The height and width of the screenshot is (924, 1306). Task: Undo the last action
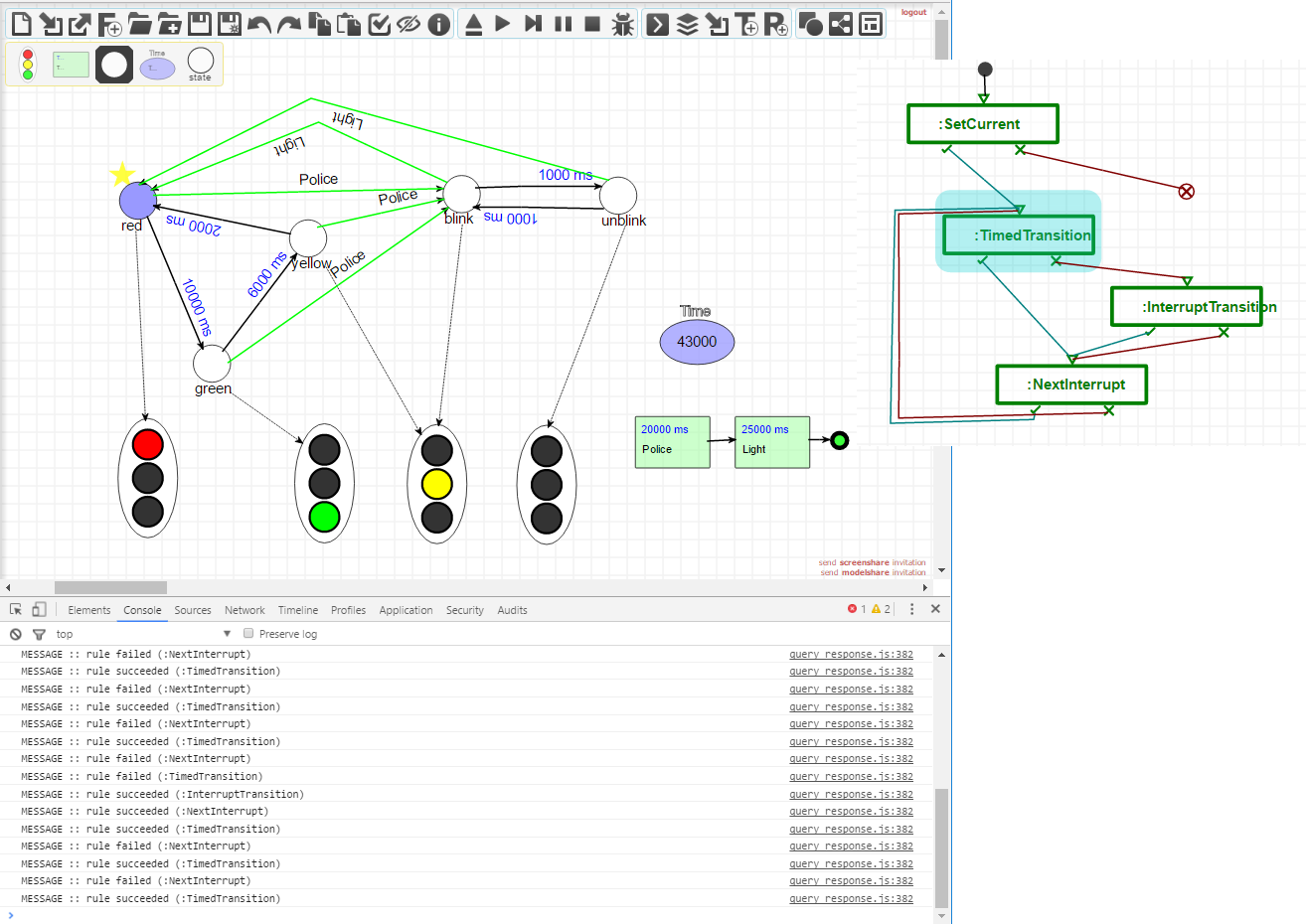coord(259,24)
